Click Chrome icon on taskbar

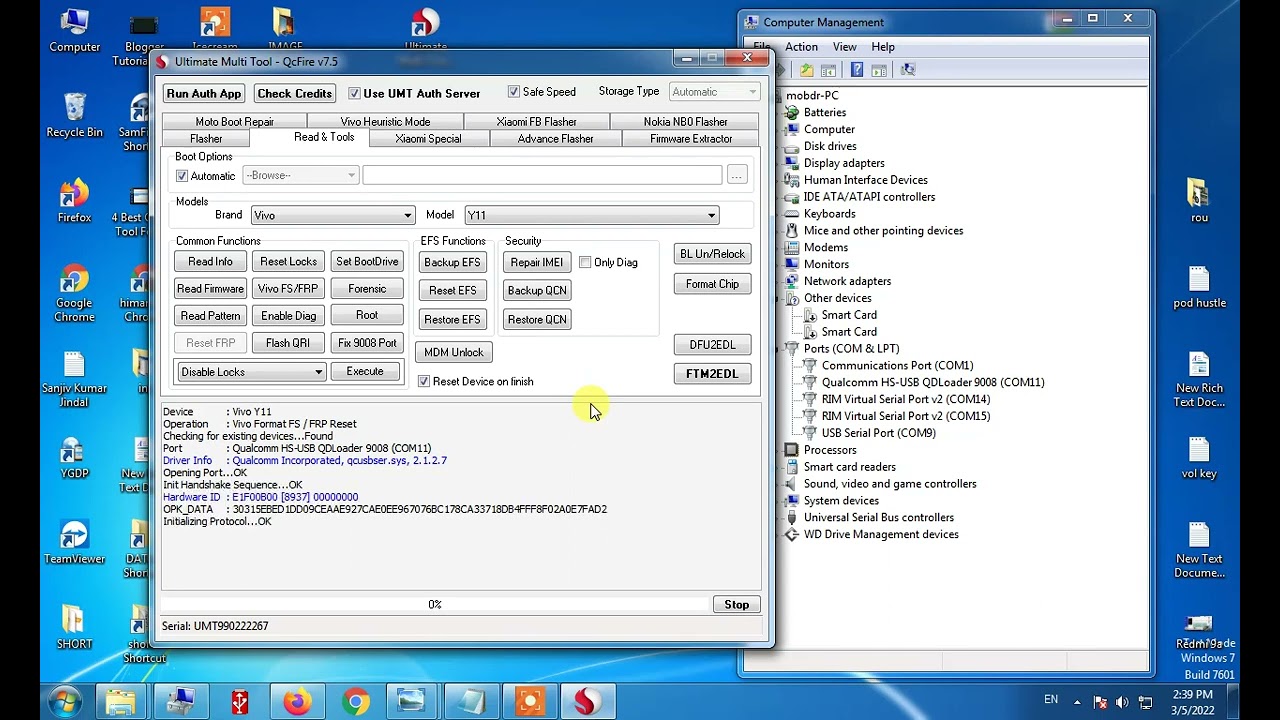355,702
